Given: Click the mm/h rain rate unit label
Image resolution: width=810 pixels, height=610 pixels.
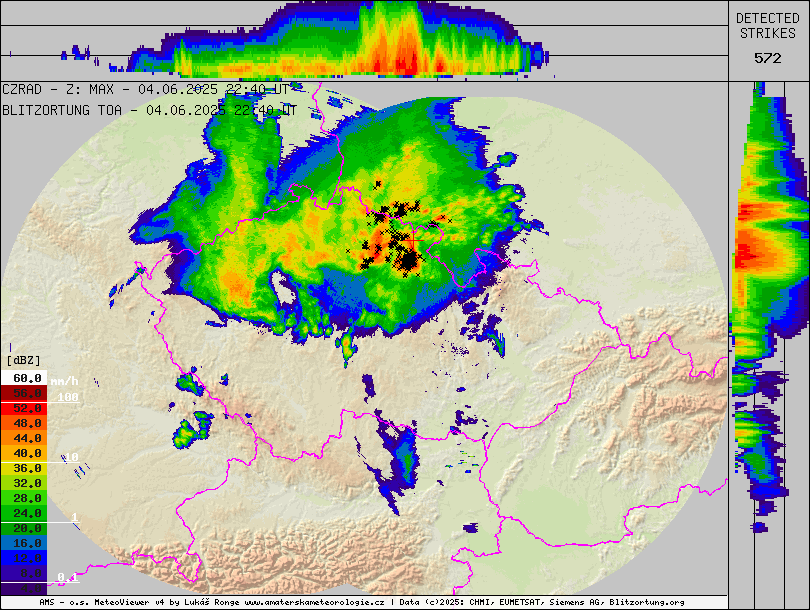Looking at the screenshot, I should coord(65,381).
